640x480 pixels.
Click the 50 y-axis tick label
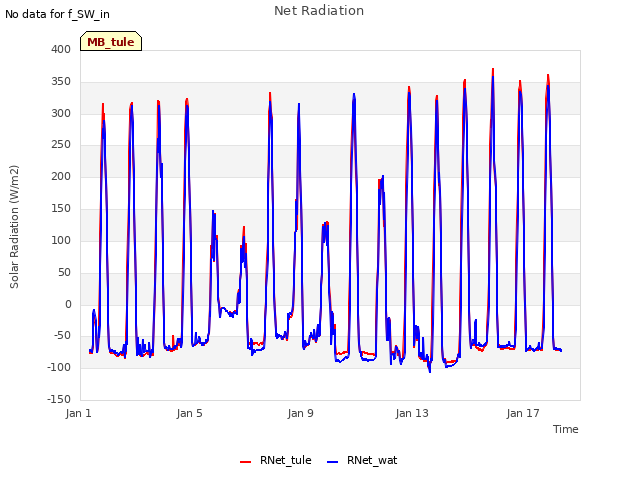coord(64,272)
